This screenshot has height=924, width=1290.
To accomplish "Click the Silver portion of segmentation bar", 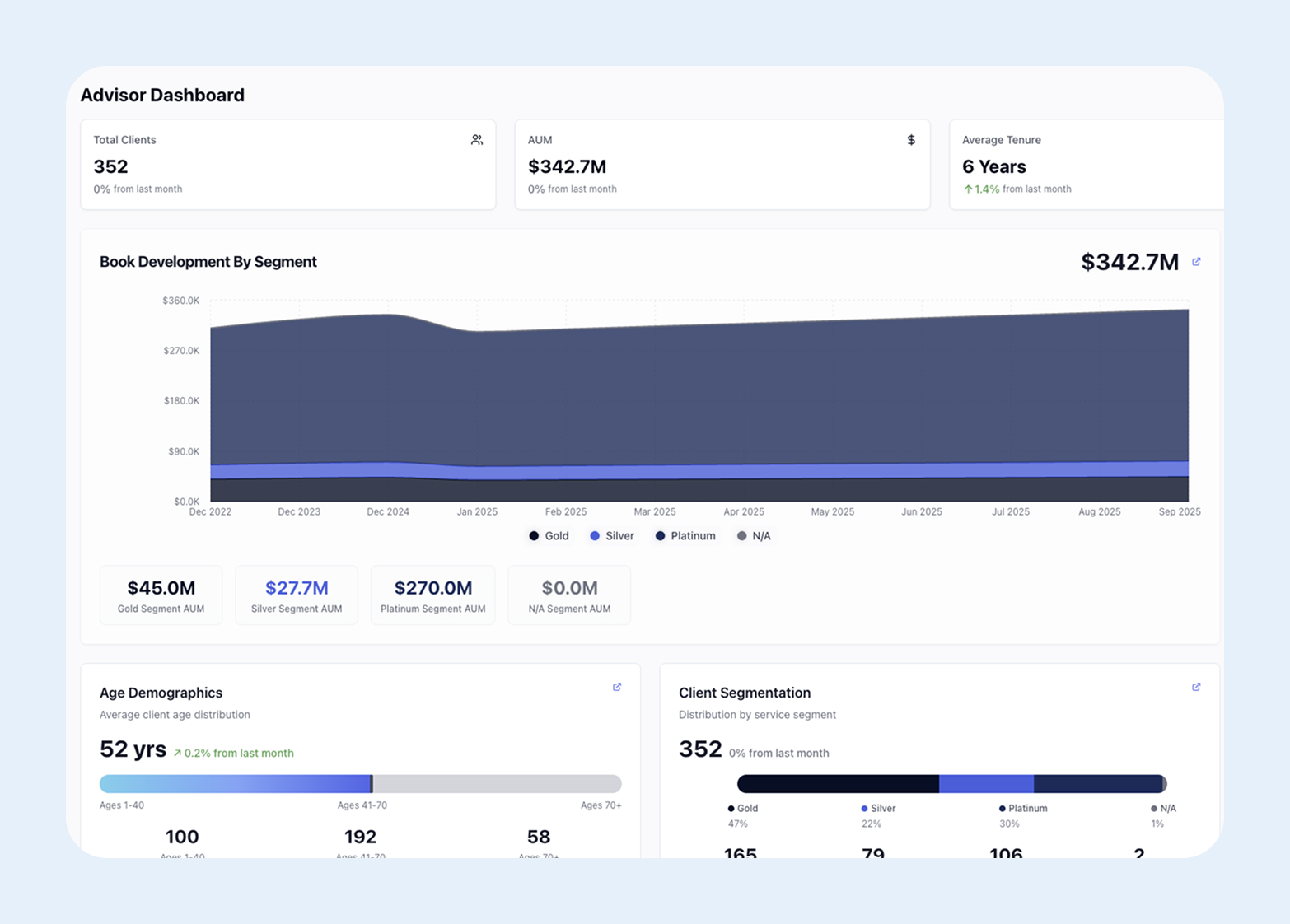I will click(986, 783).
